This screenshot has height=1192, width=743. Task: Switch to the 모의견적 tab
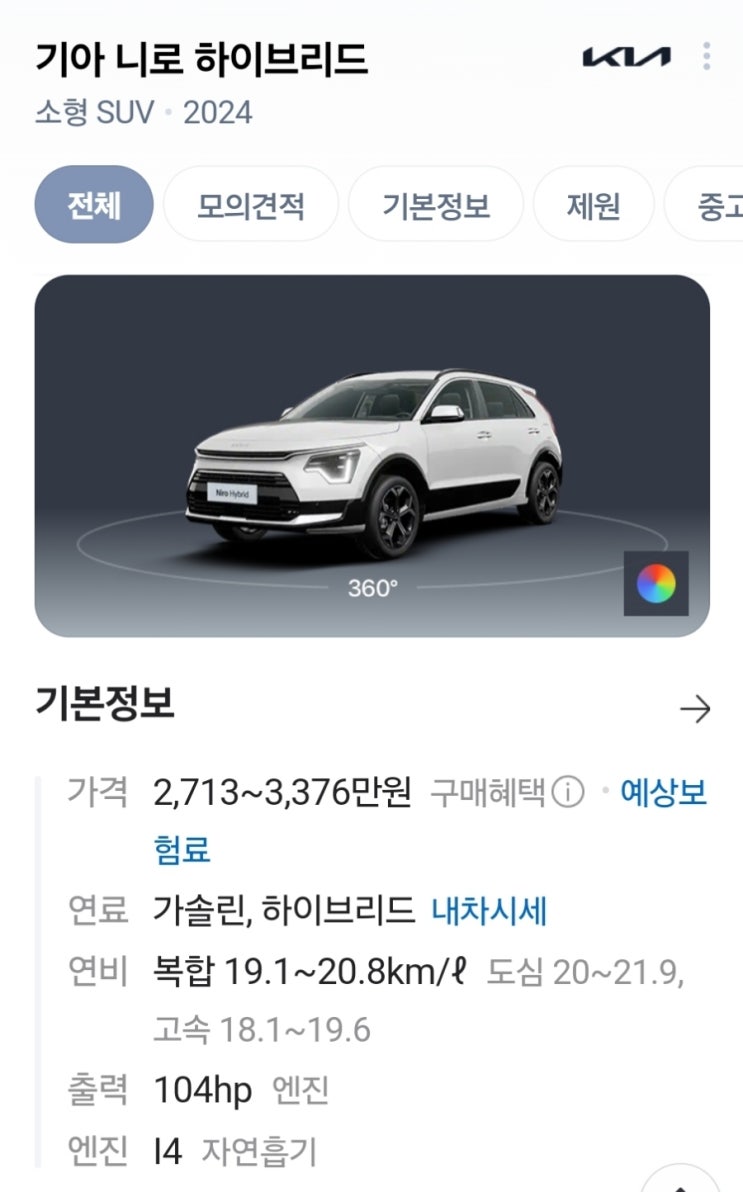tap(251, 204)
